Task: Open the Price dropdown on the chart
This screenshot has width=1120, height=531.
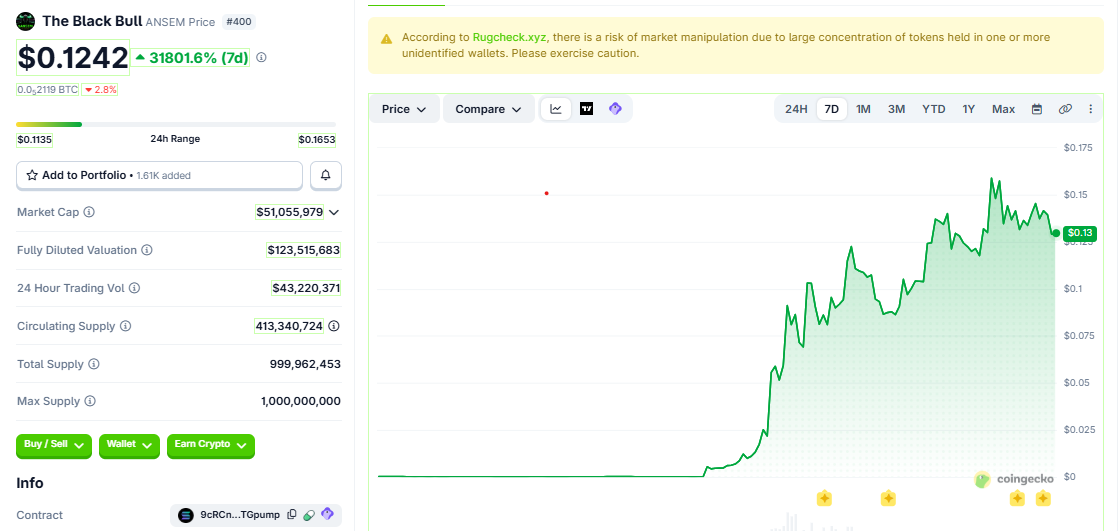Action: pos(404,109)
